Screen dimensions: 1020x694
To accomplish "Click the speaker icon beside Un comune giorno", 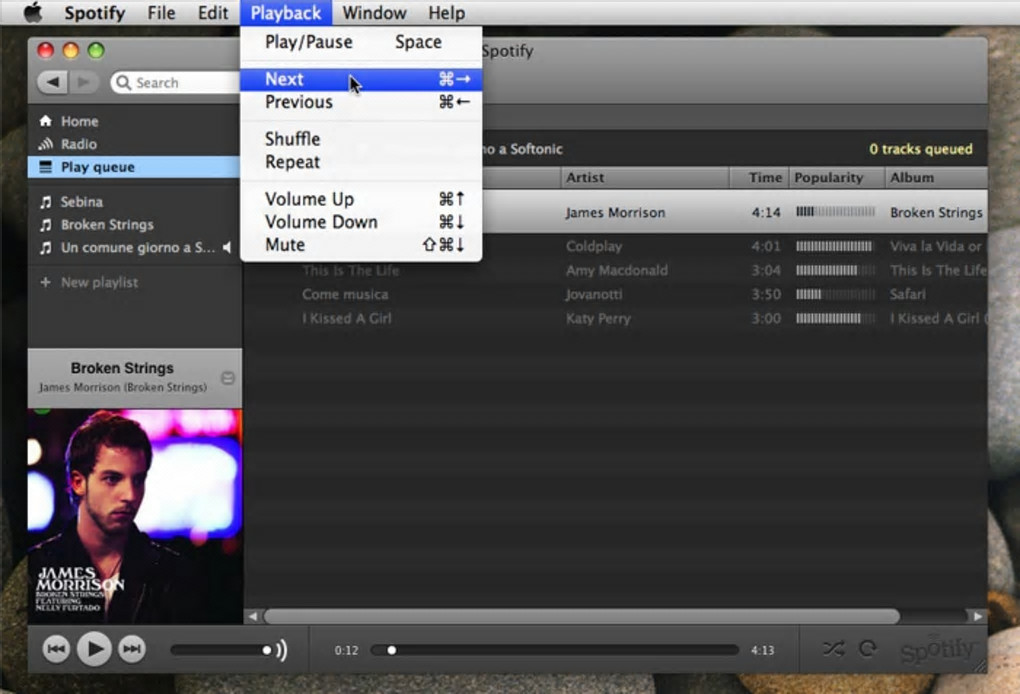I will [227, 247].
